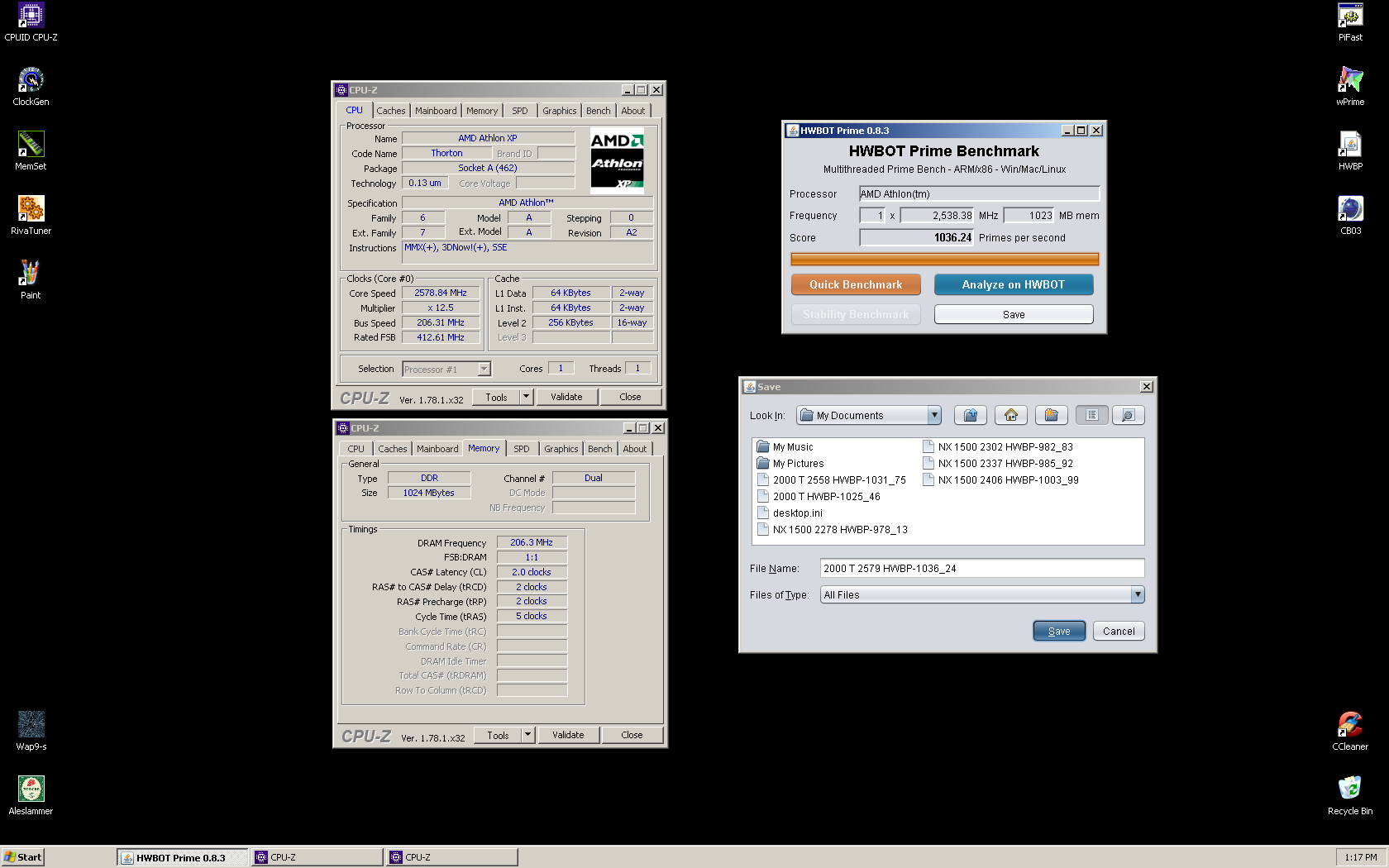Click the Save button in HWBOT Prime window

1014,314
